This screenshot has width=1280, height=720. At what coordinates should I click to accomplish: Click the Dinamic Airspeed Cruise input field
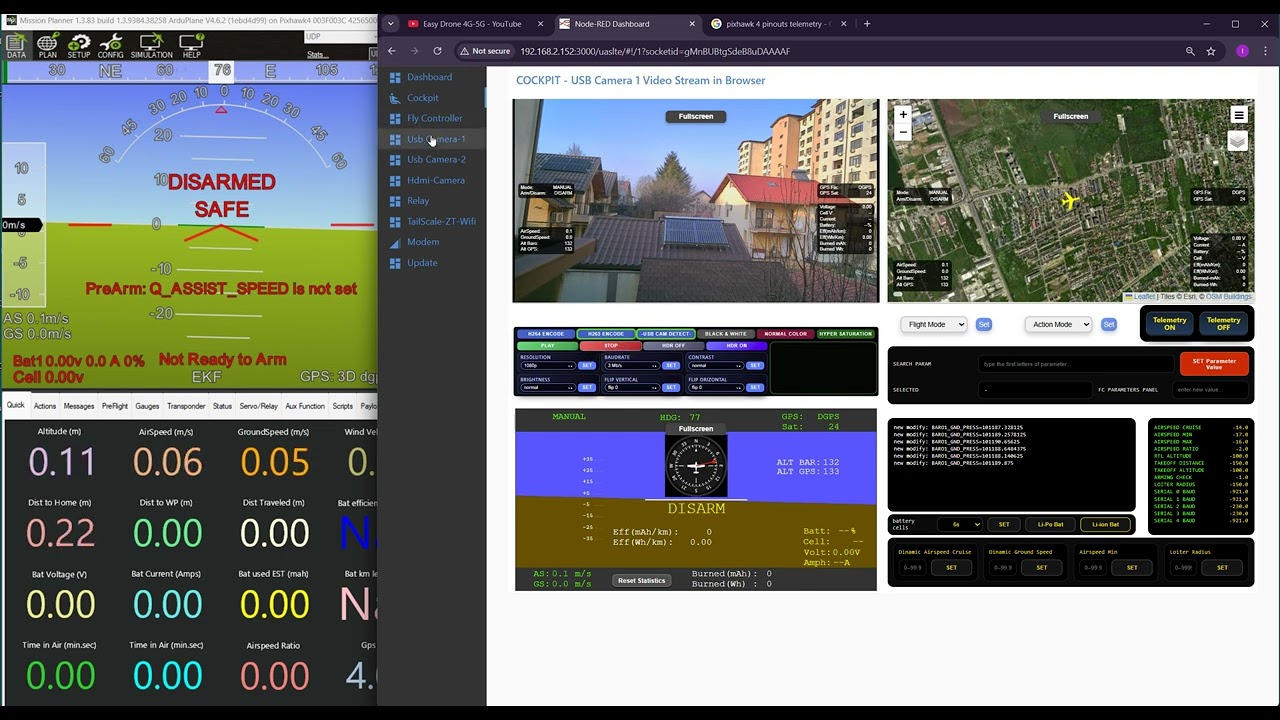(x=913, y=568)
